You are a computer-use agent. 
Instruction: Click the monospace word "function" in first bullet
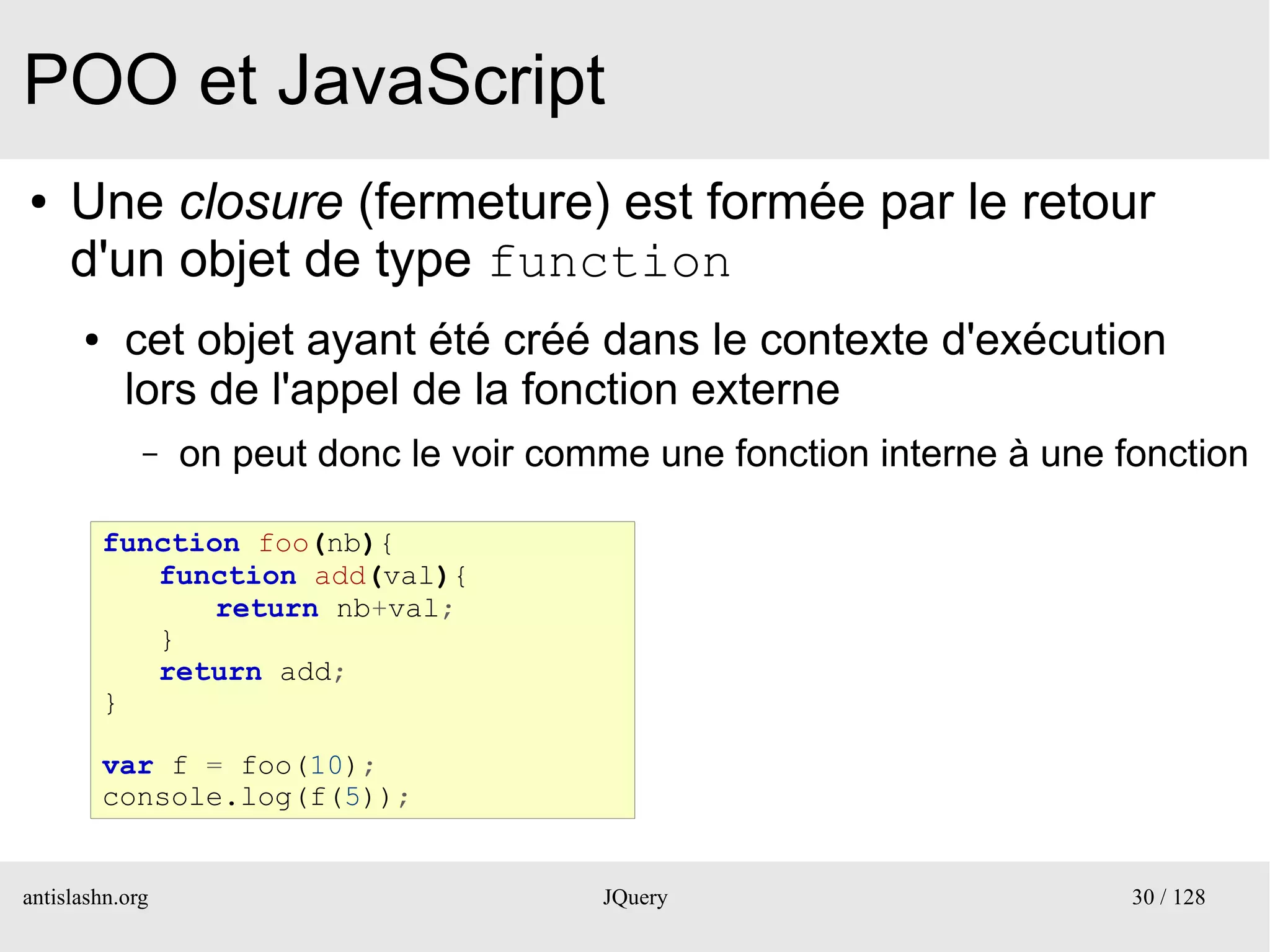click(610, 262)
